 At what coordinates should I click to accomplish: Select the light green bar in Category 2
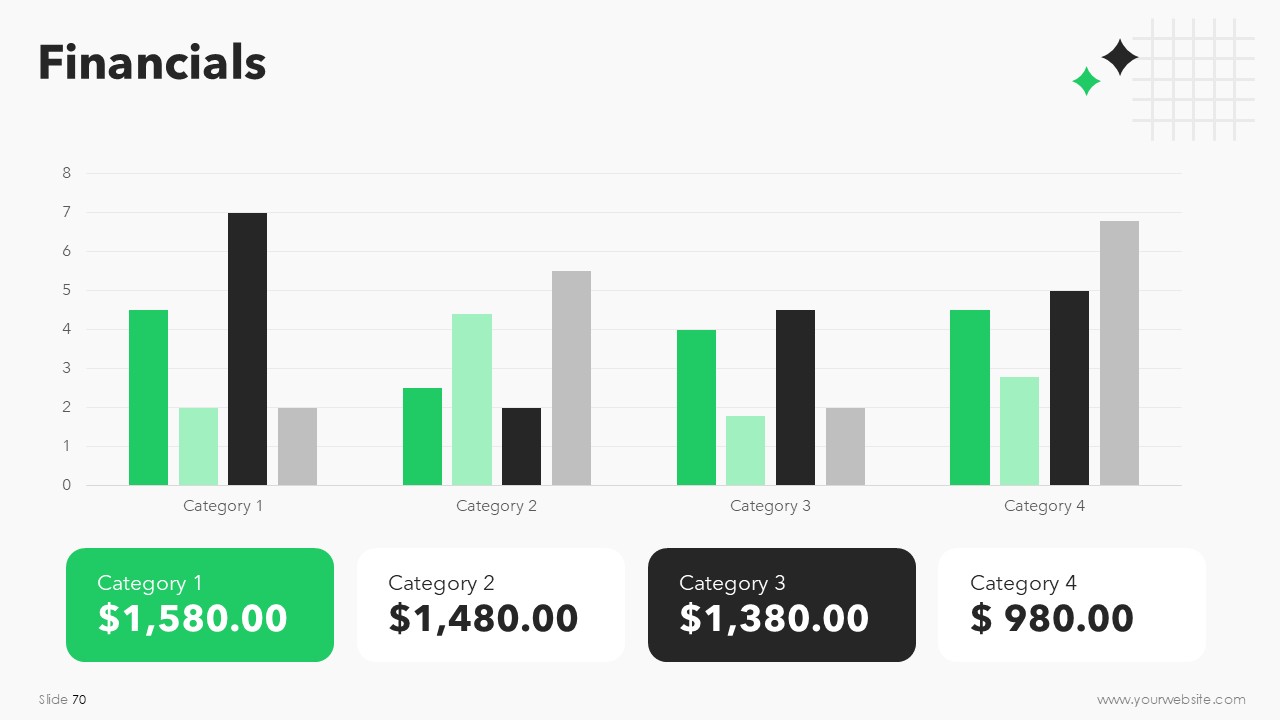[472, 400]
